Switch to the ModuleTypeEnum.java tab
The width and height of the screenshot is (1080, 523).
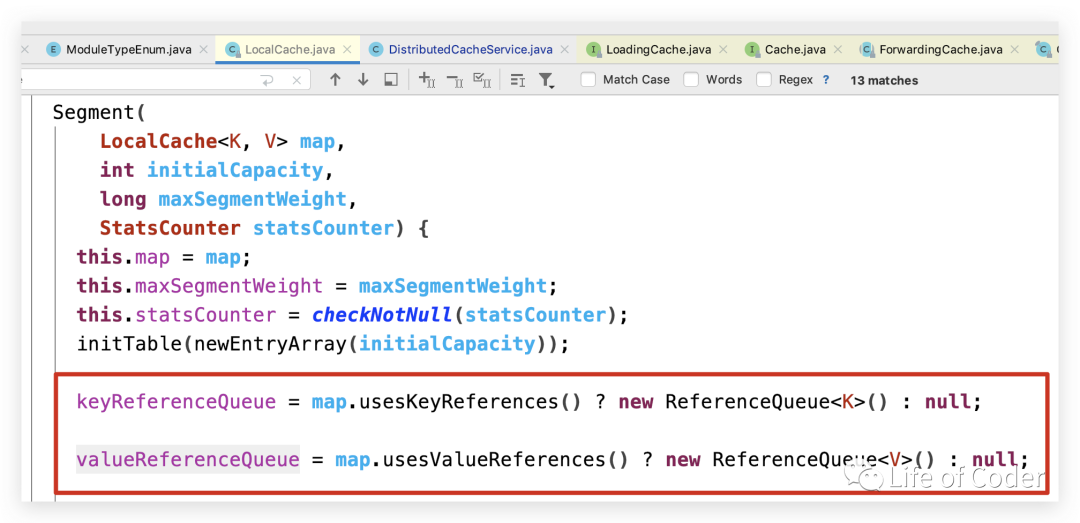click(128, 50)
